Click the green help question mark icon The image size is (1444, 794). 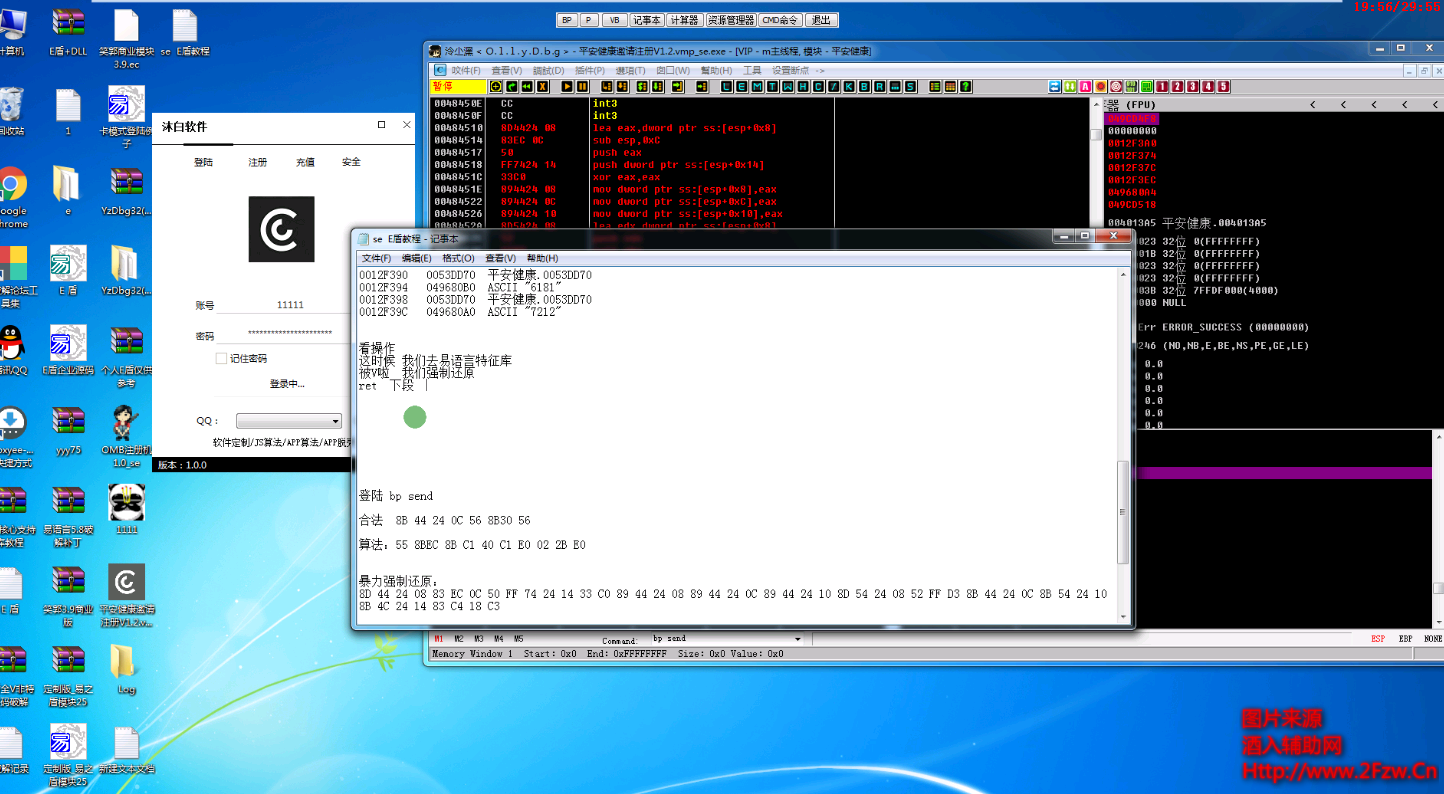tap(965, 87)
